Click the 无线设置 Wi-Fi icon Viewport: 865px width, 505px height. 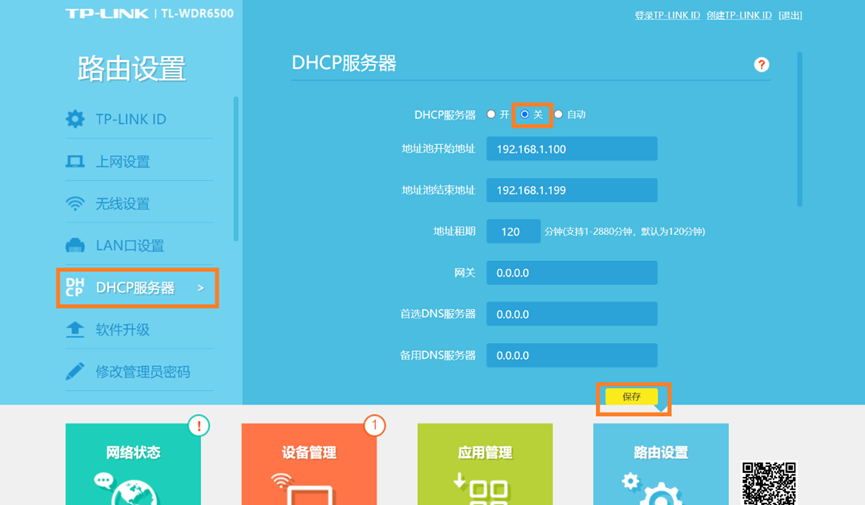coord(75,204)
